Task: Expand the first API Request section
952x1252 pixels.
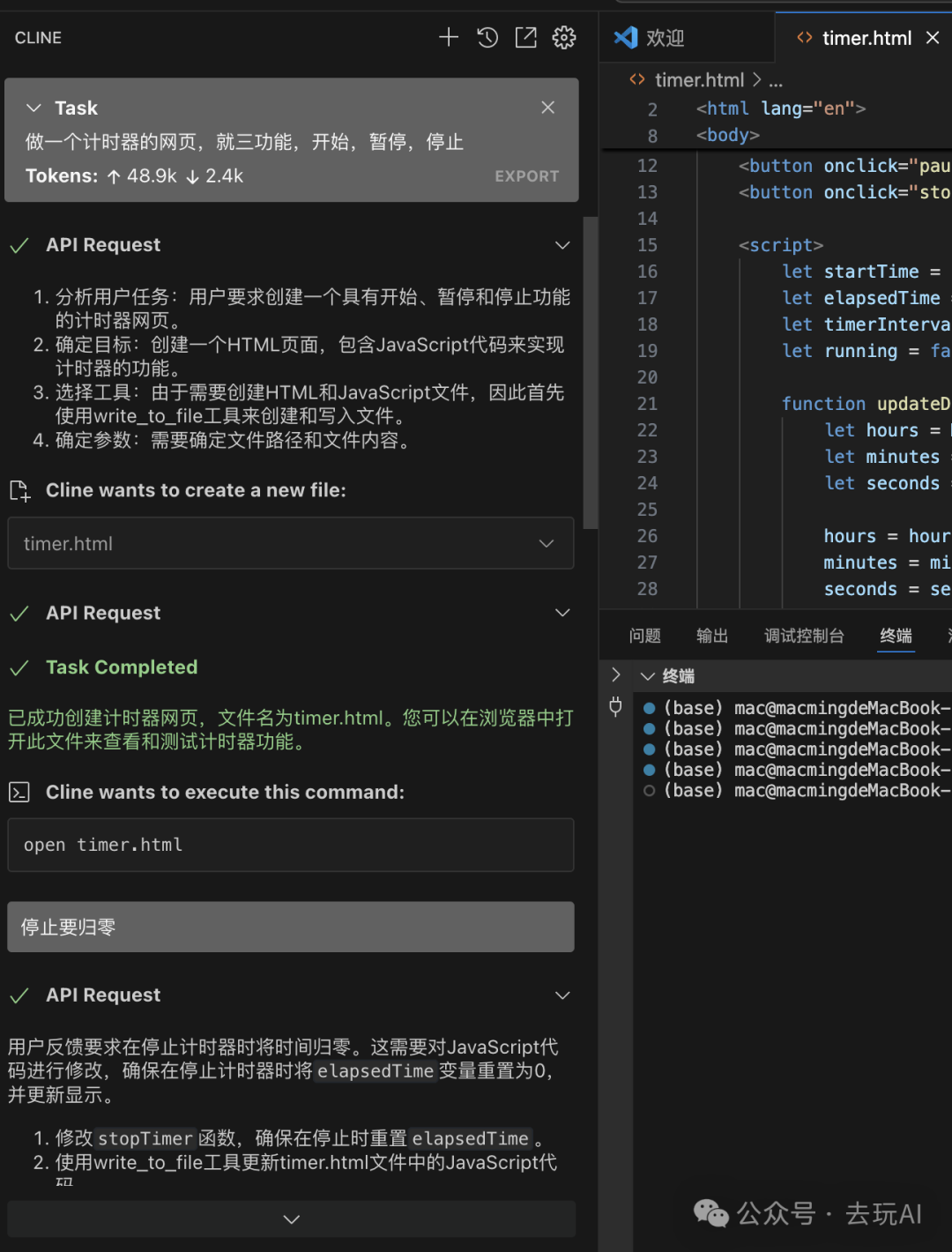Action: 562,245
